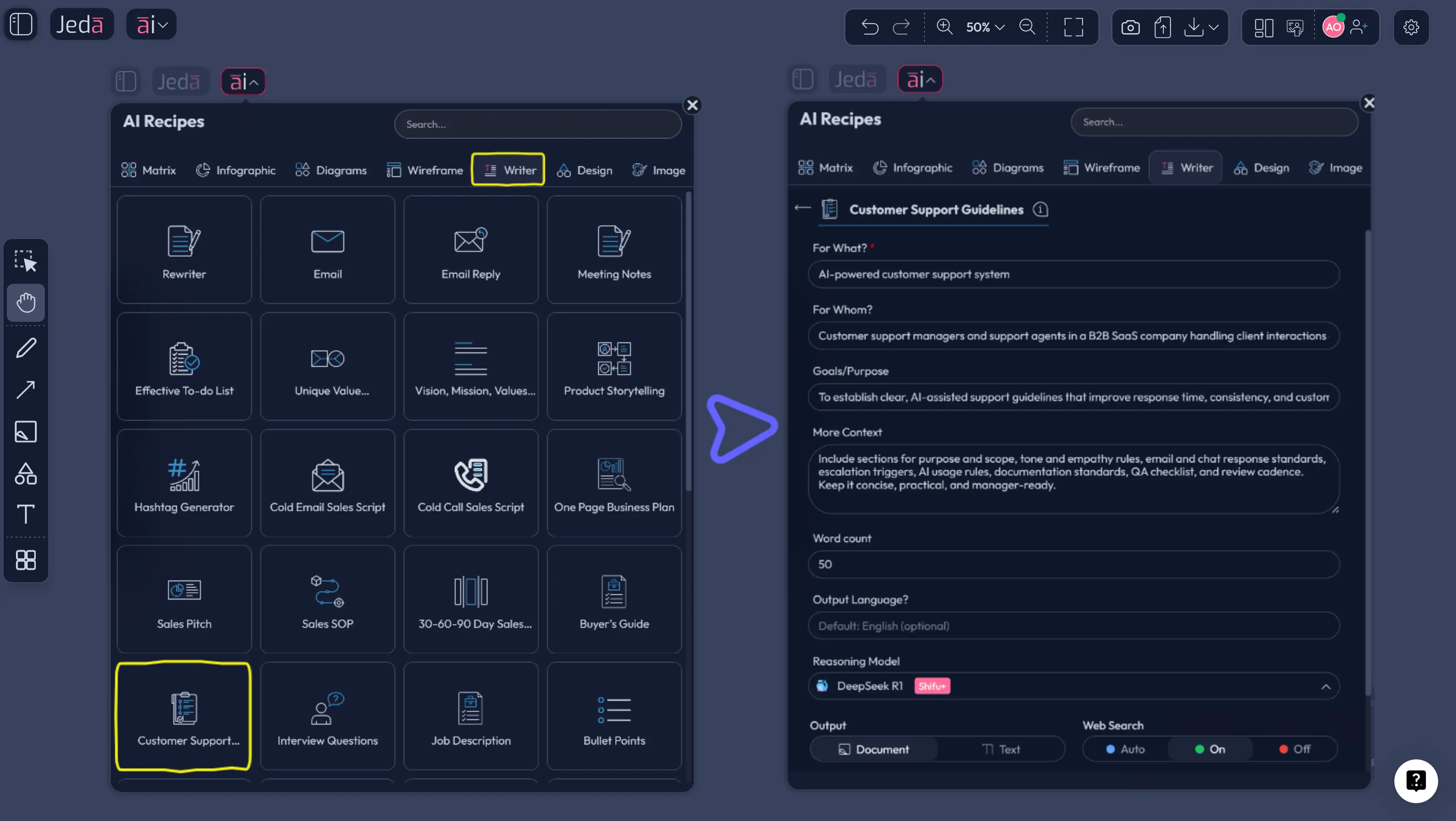Screen dimensions: 1456x821
Task: Click the camera screenshot icon
Action: (1130, 27)
